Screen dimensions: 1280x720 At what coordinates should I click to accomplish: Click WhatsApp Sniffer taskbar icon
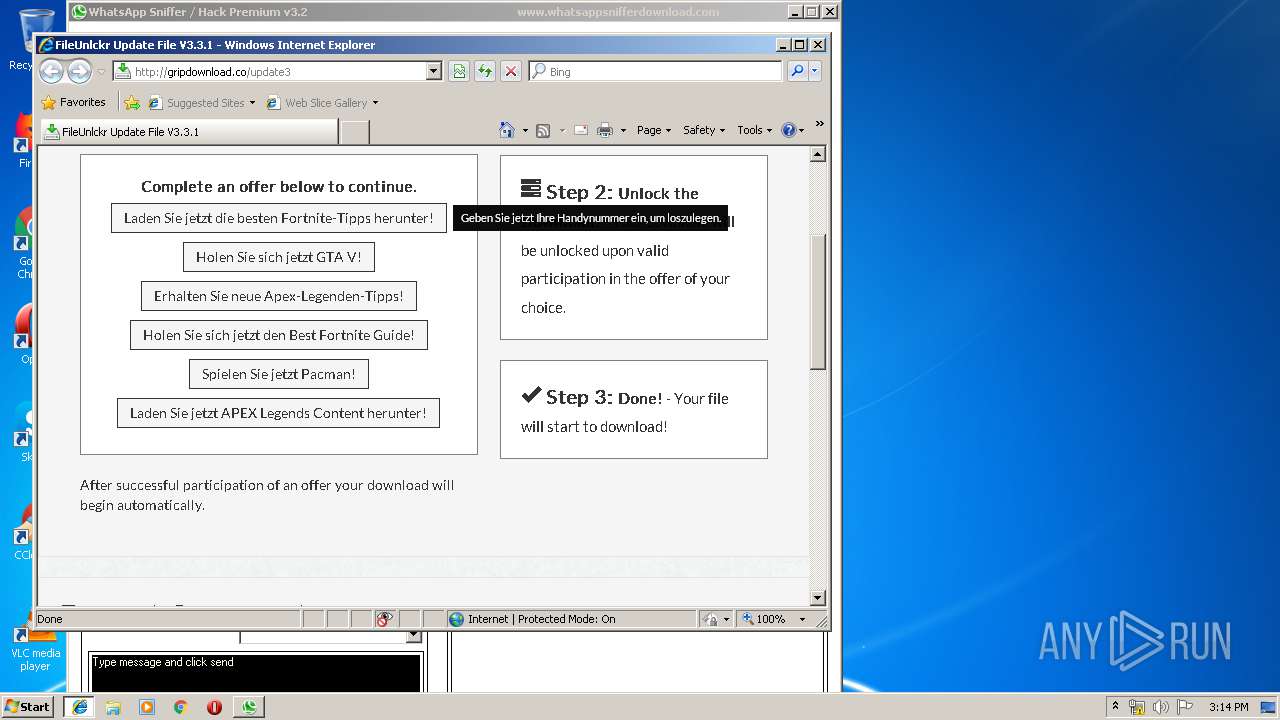point(249,707)
